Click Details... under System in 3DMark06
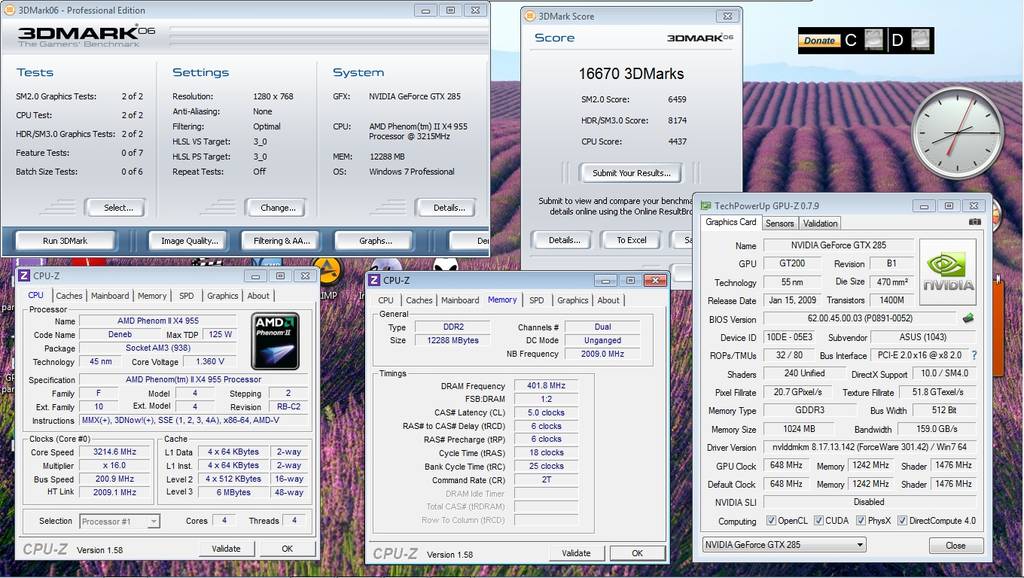This screenshot has width=1024, height=578. click(449, 208)
